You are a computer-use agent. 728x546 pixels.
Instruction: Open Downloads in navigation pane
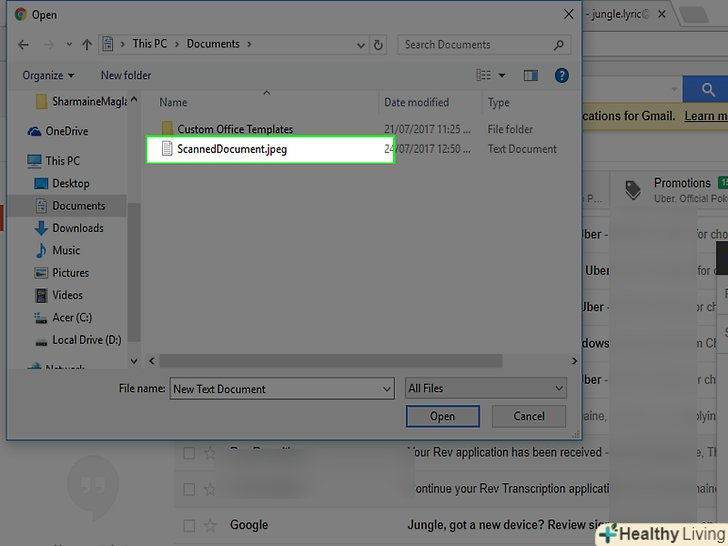pyautogui.click(x=78, y=228)
